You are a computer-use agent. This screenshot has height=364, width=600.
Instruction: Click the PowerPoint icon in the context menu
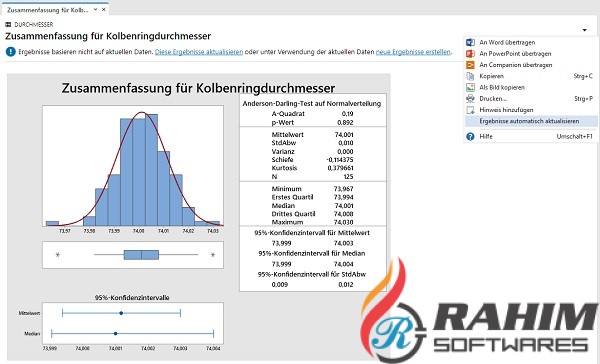click(470, 54)
